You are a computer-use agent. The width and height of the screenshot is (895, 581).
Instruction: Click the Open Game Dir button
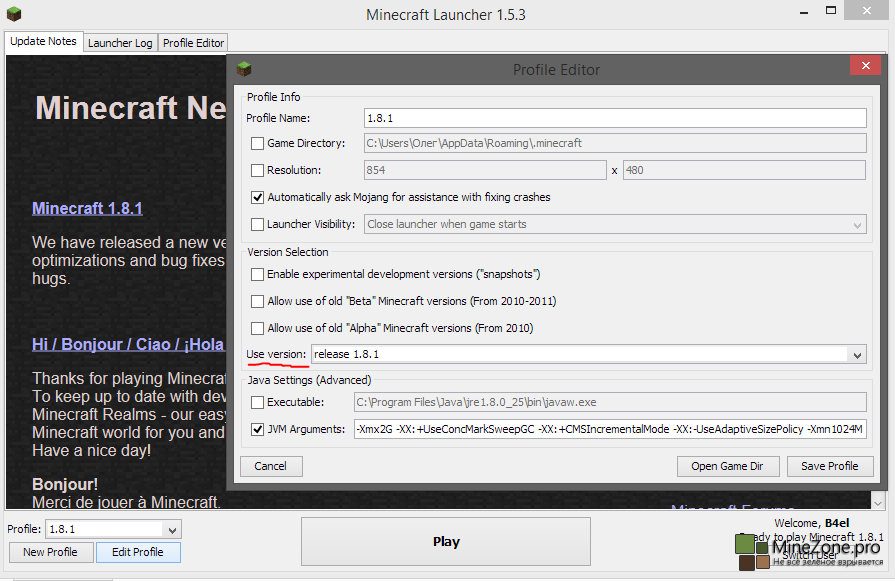click(727, 466)
